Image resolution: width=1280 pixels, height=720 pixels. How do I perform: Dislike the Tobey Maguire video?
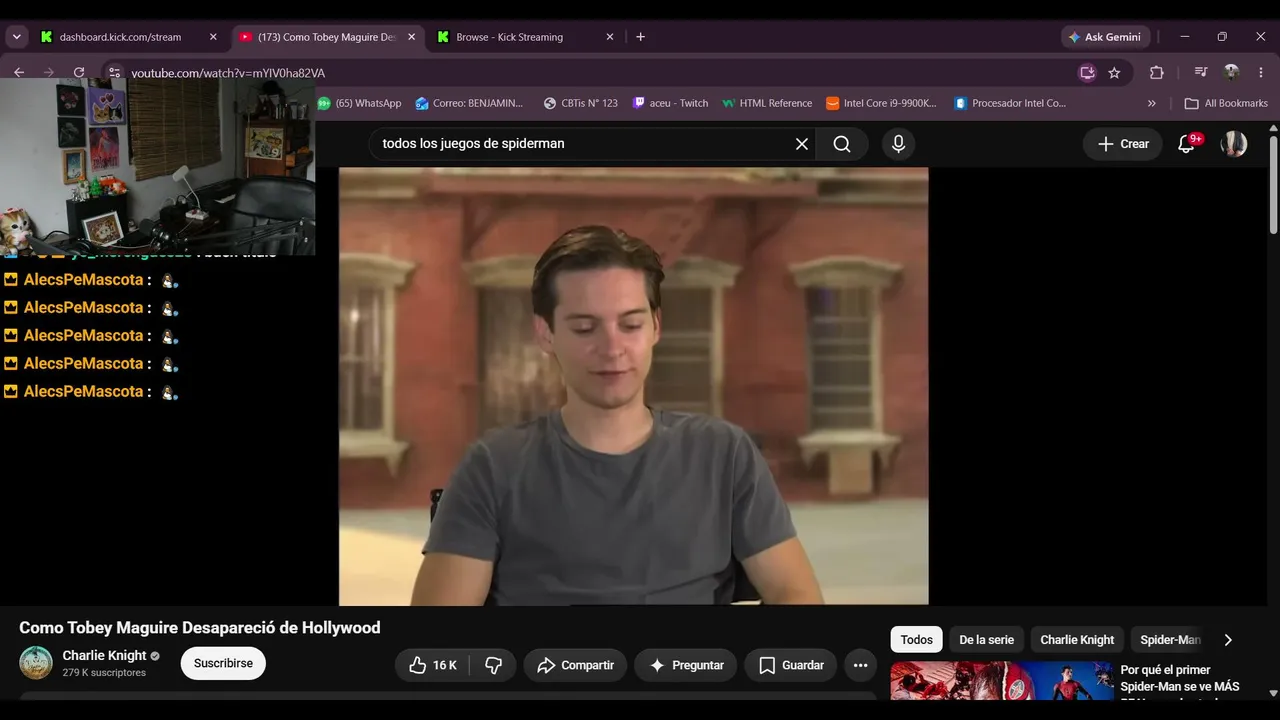click(x=493, y=665)
